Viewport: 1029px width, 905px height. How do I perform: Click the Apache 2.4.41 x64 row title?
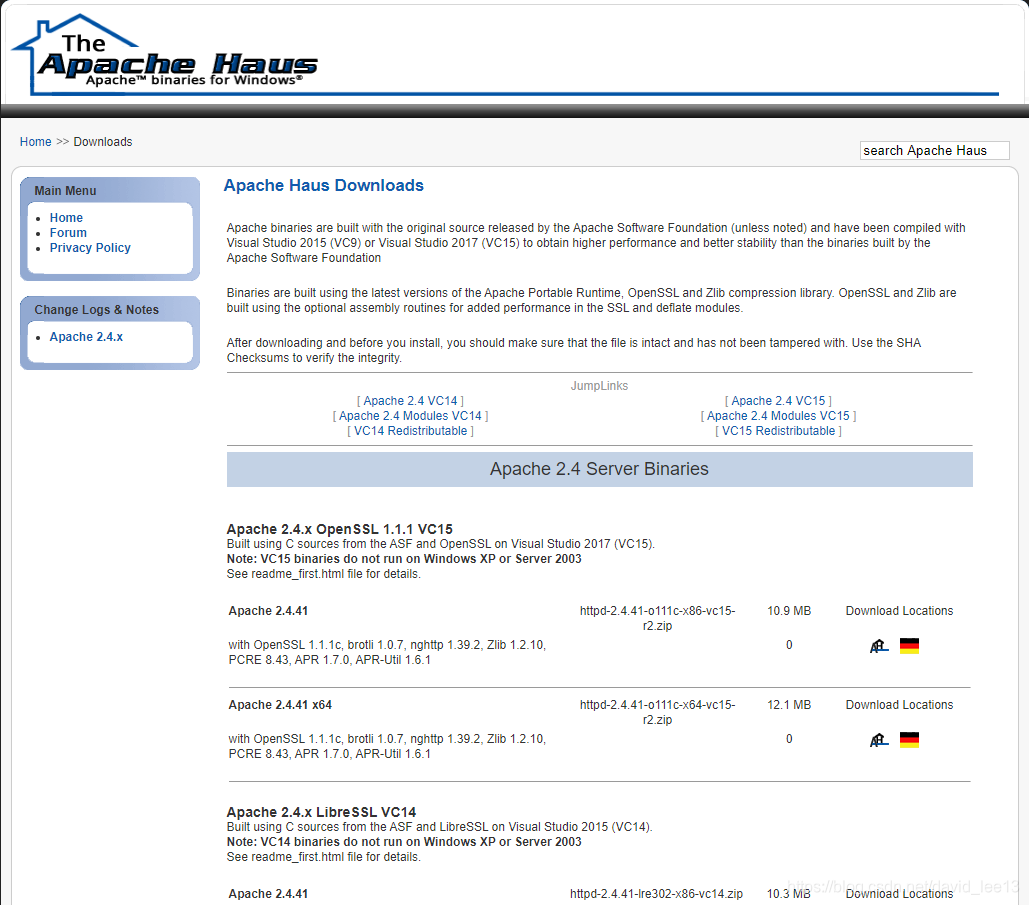[x=280, y=704]
